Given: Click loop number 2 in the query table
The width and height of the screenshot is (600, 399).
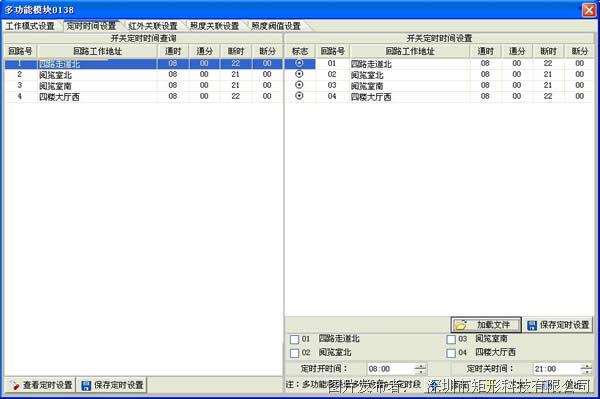Looking at the screenshot, I should [x=20, y=74].
